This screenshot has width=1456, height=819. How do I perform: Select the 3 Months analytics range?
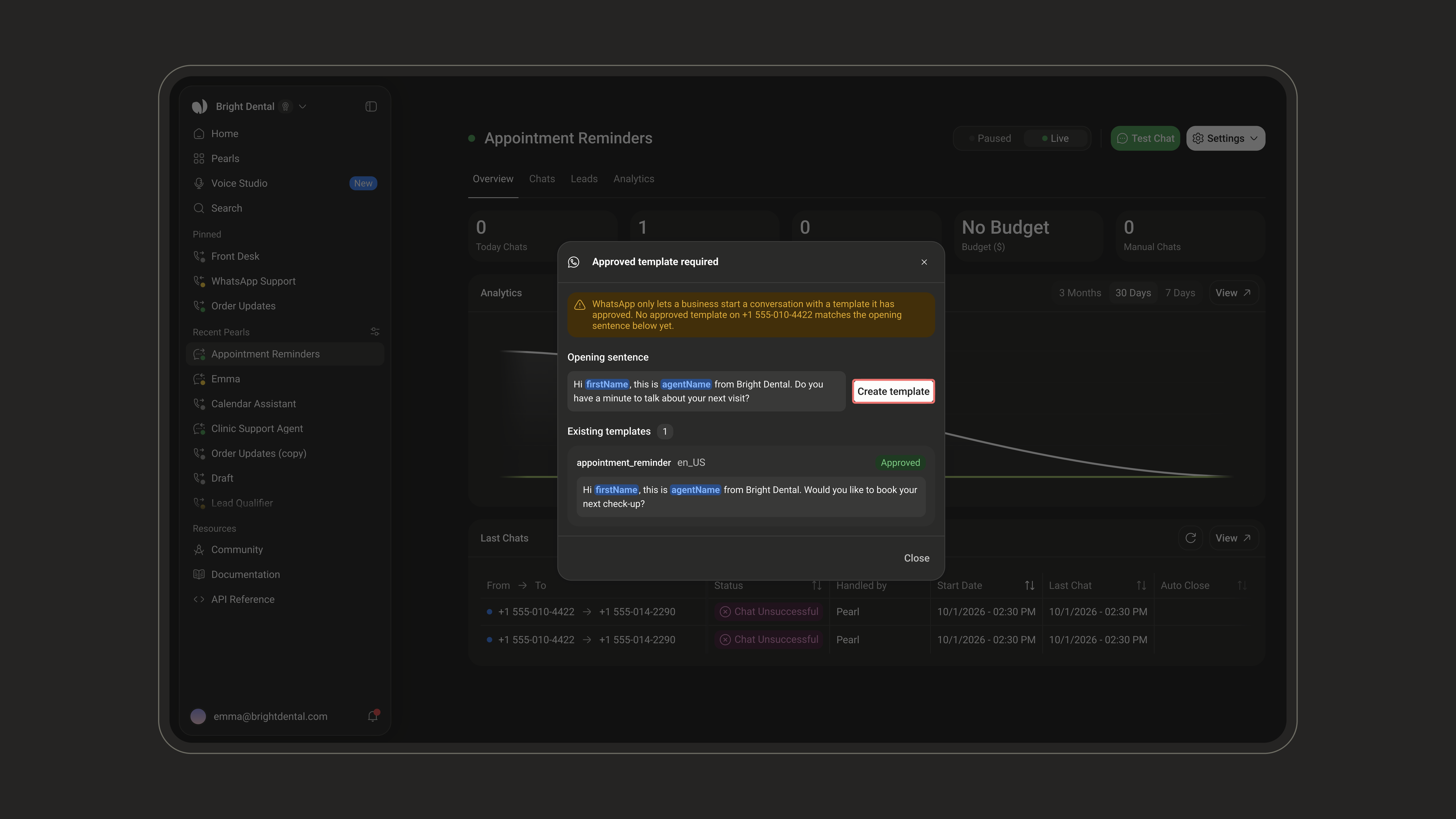pos(1079,293)
